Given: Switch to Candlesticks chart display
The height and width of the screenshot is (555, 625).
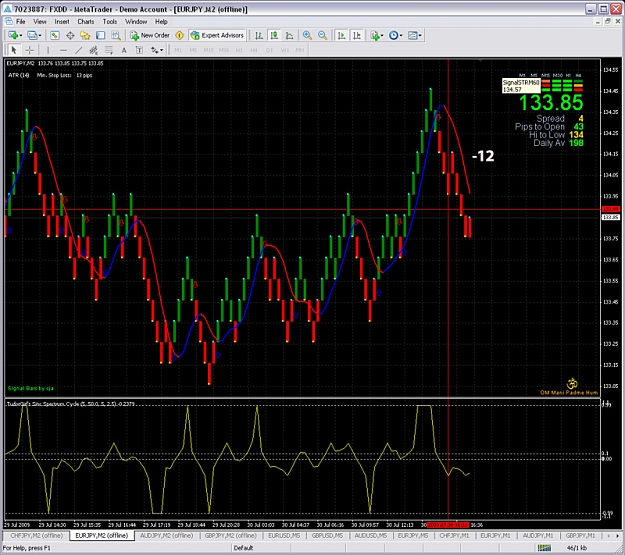Looking at the screenshot, I should [274, 35].
